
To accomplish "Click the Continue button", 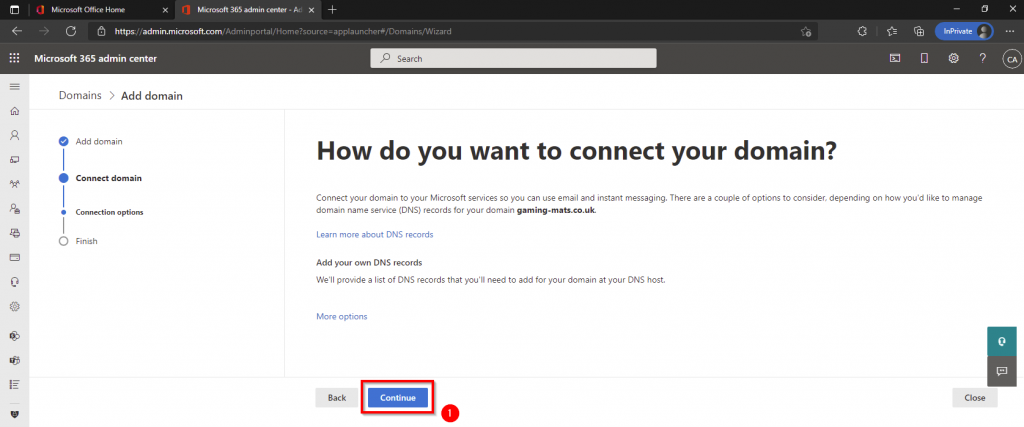I will pyautogui.click(x=398, y=398).
